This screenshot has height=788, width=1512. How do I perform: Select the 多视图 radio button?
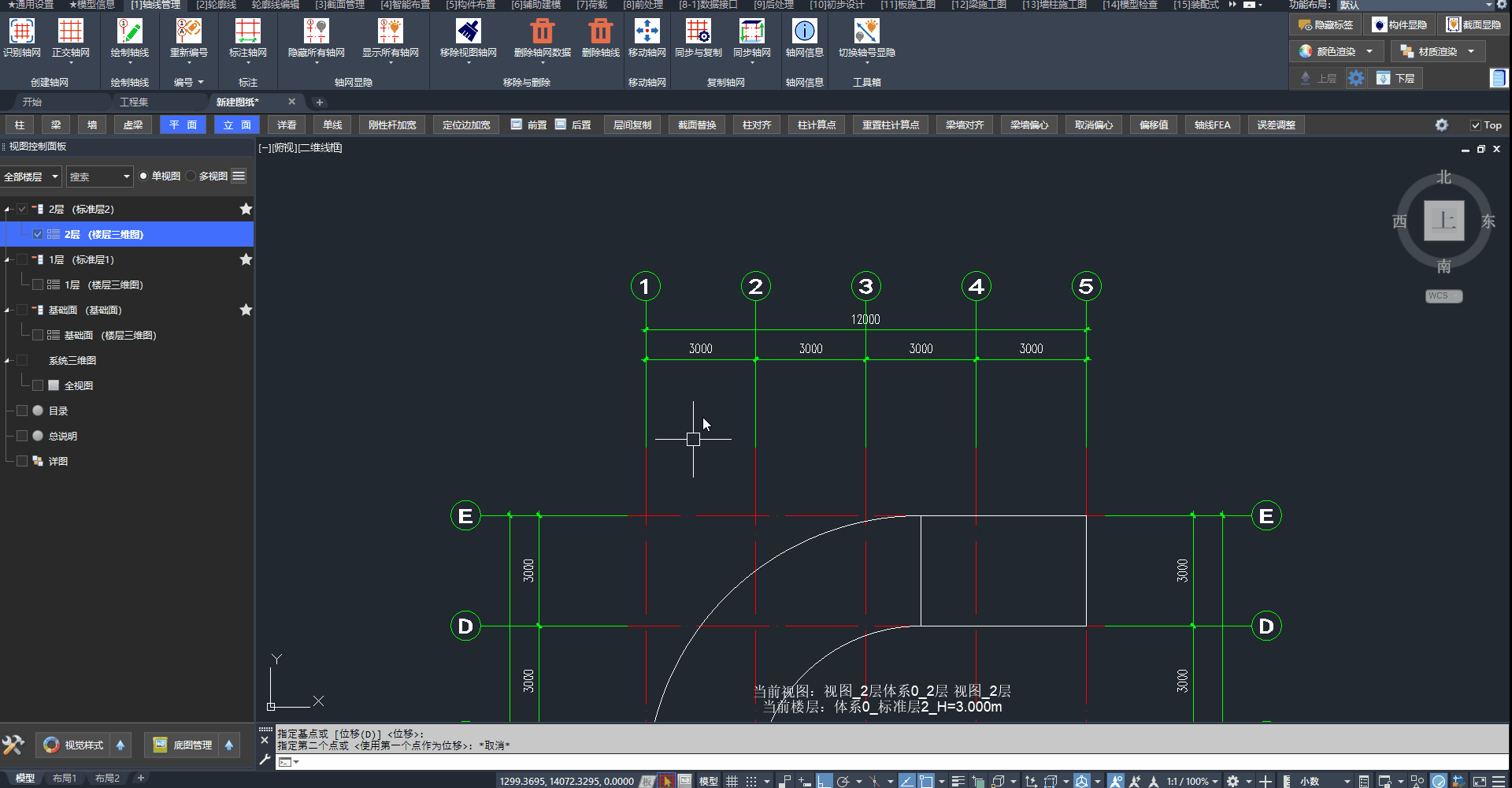click(191, 177)
